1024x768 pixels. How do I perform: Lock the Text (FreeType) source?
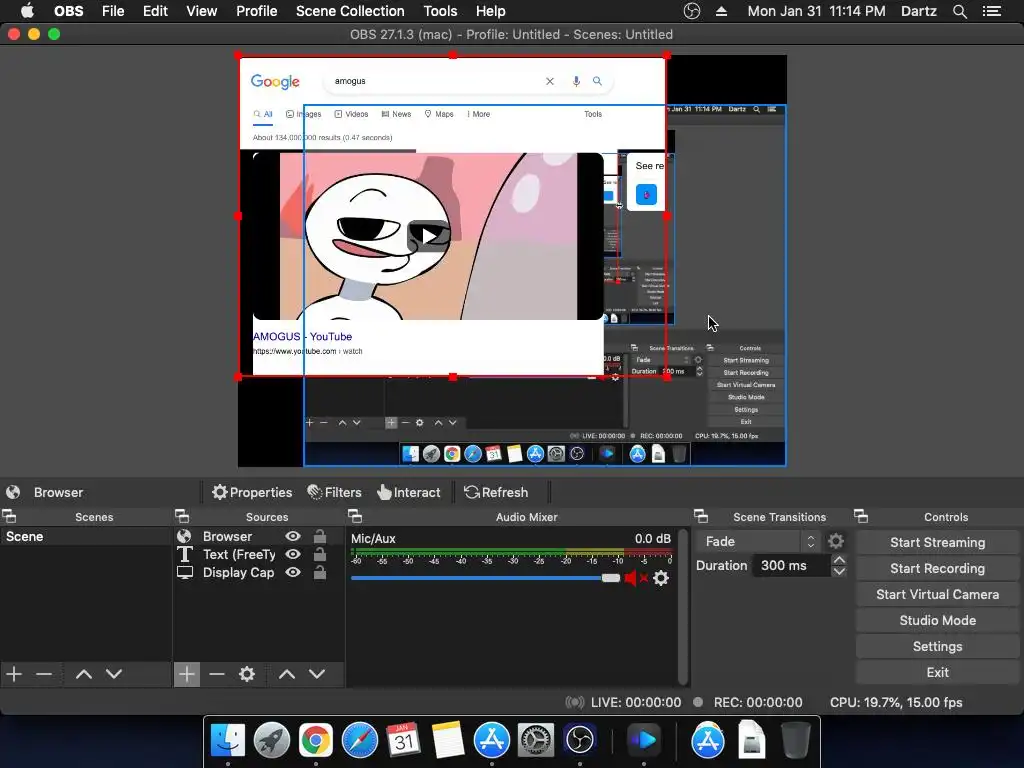320,554
